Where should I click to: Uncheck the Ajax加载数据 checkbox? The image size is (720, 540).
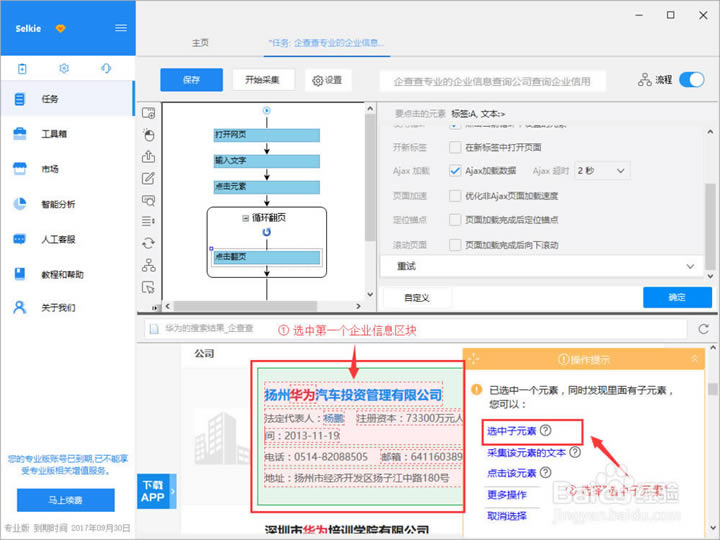pyautogui.click(x=456, y=171)
